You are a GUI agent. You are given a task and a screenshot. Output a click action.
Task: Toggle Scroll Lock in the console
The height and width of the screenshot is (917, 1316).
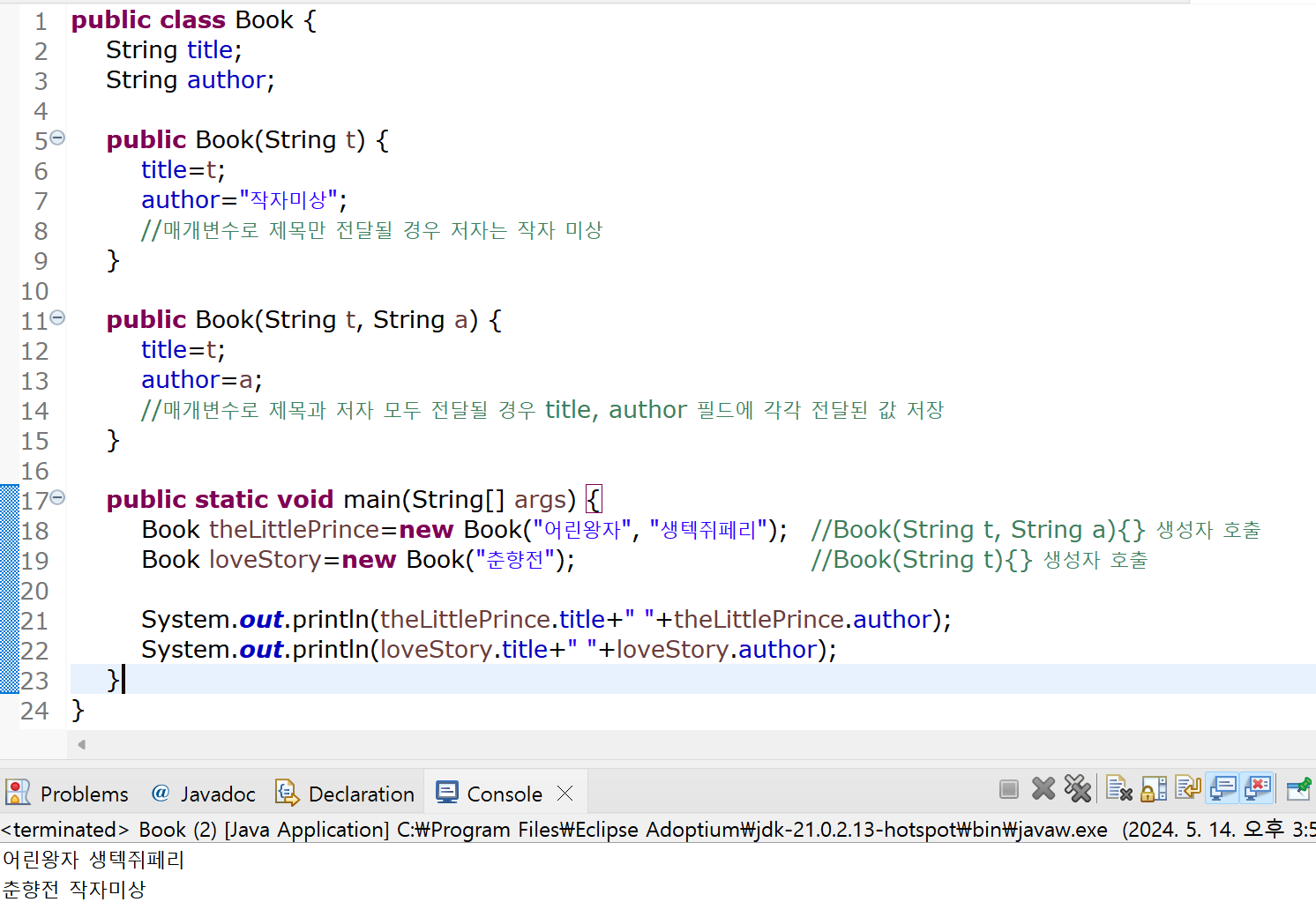1154,788
